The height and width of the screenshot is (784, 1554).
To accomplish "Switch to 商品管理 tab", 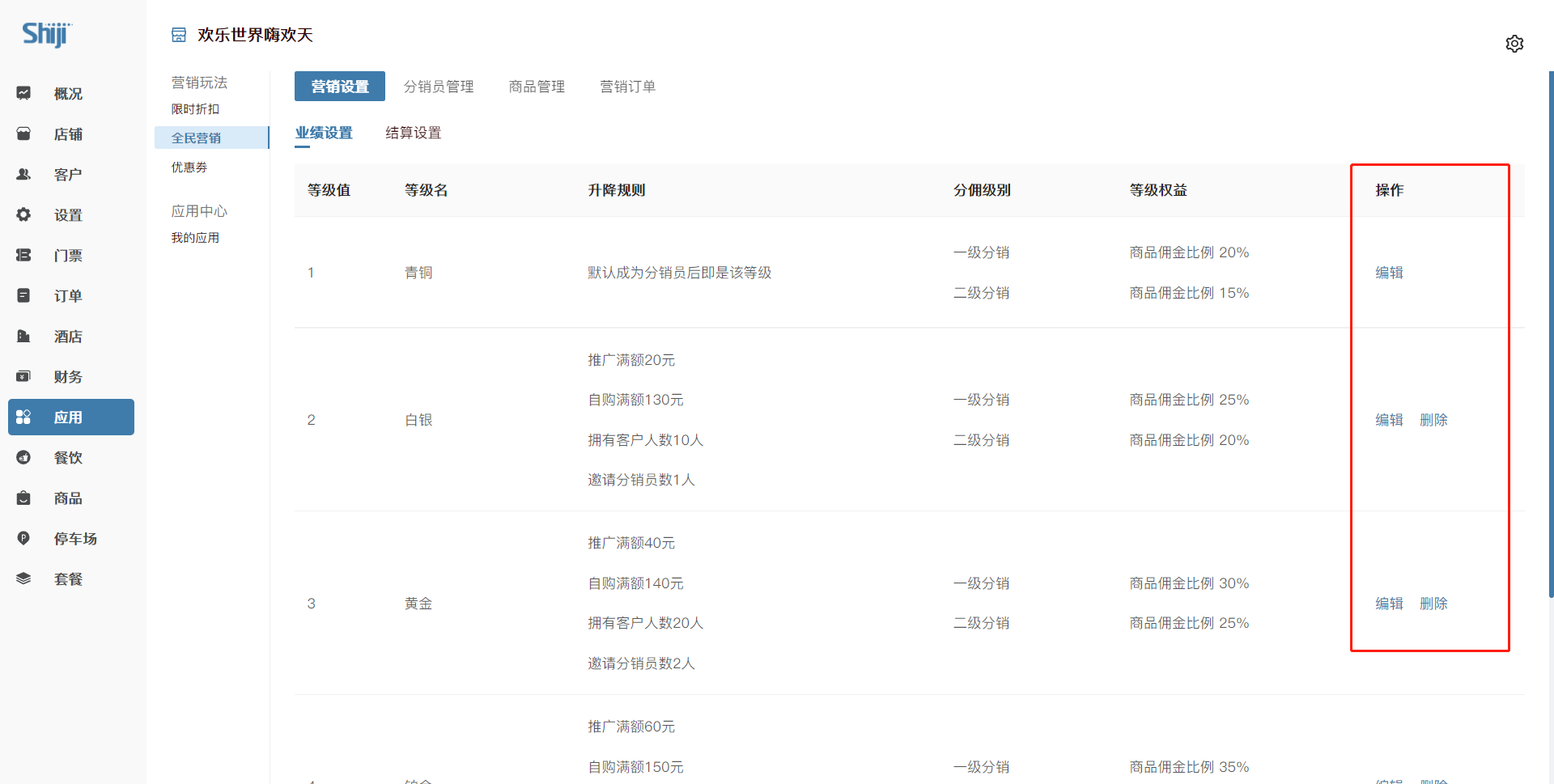I will pyautogui.click(x=537, y=87).
